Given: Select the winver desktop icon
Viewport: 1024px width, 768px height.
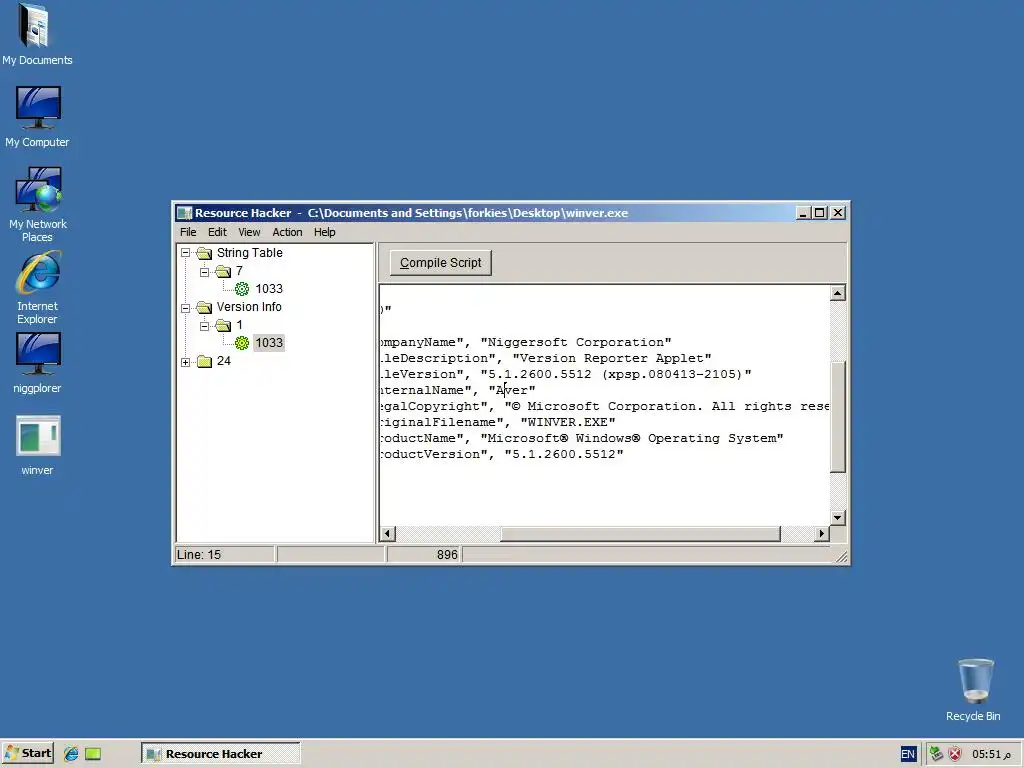Looking at the screenshot, I should pyautogui.click(x=37, y=445).
